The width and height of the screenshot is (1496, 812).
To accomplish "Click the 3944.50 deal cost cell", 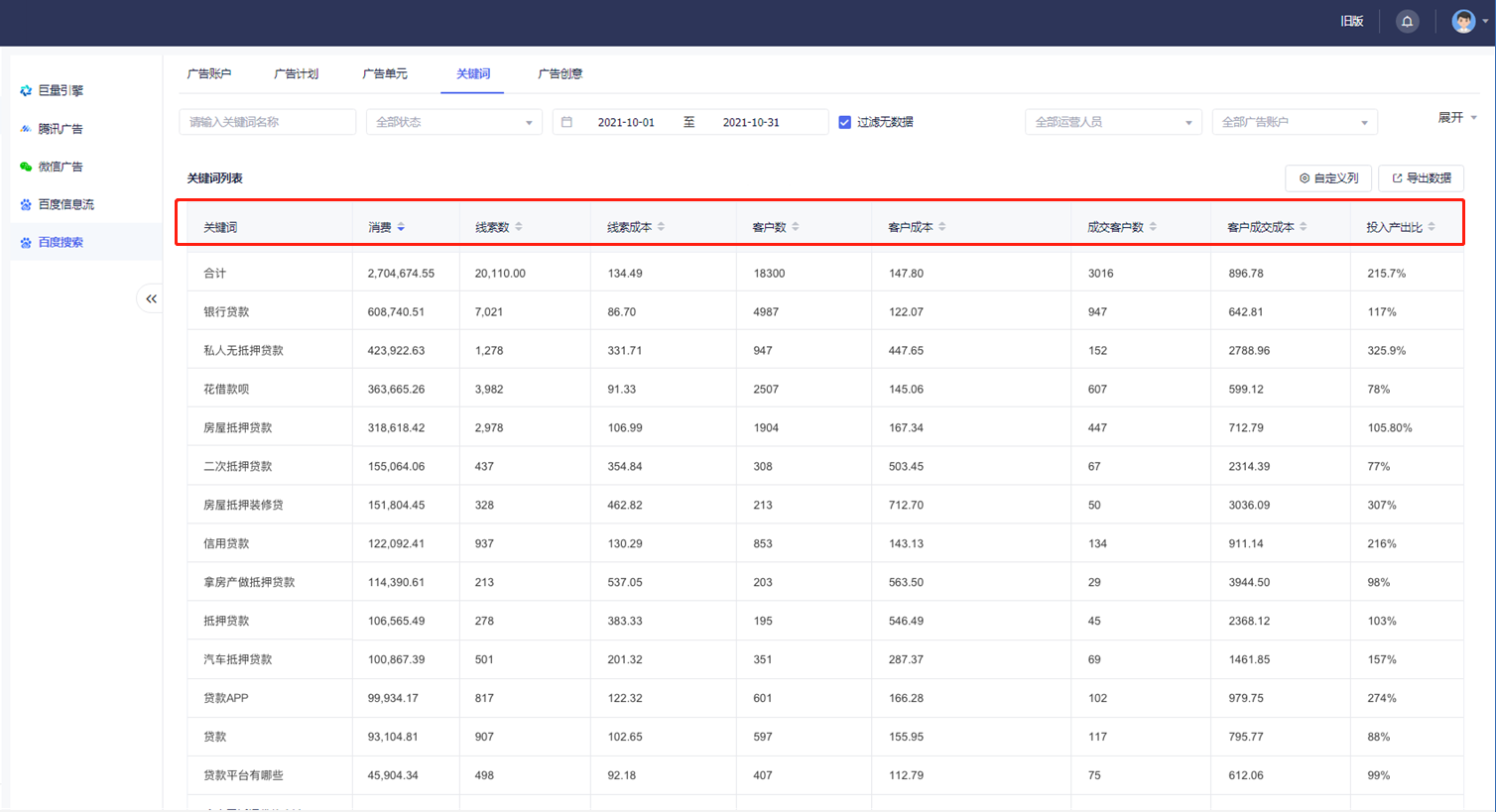I will click(x=1249, y=582).
